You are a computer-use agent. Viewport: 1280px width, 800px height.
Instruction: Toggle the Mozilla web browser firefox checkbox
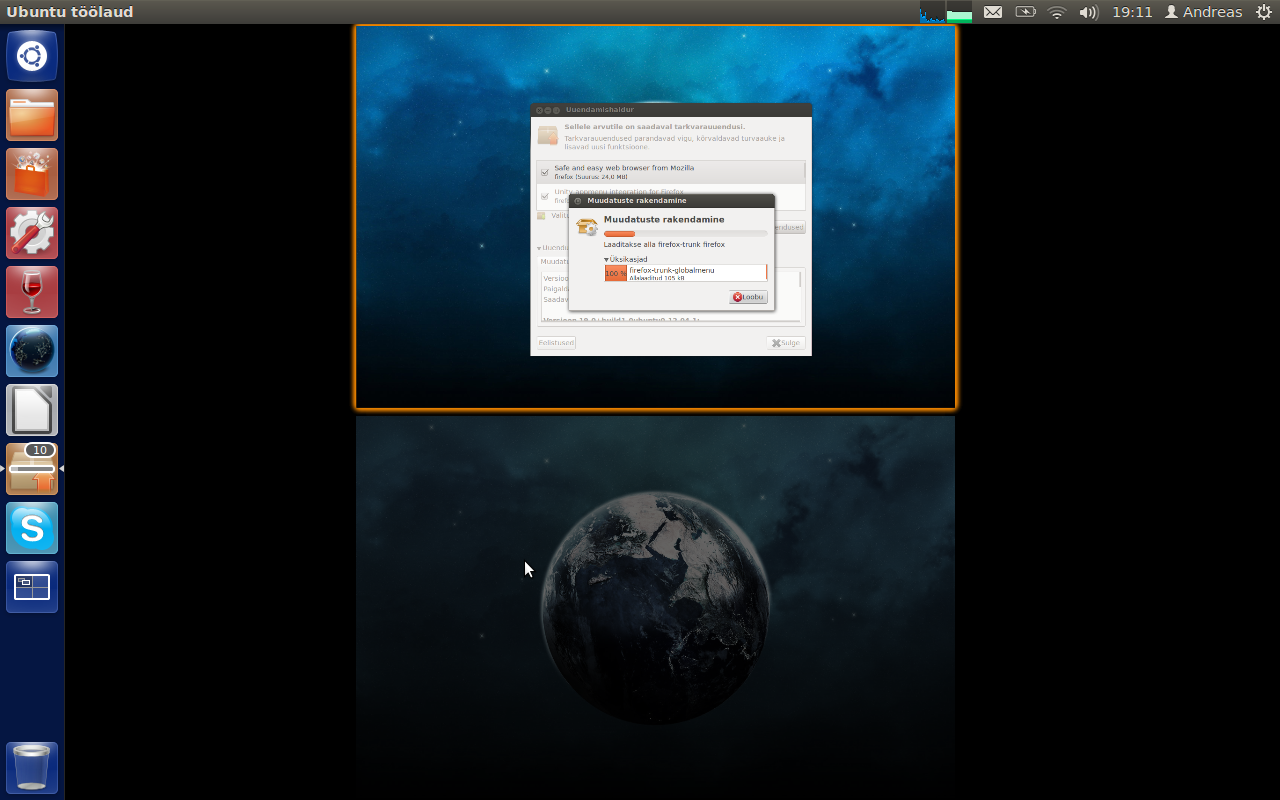545,172
